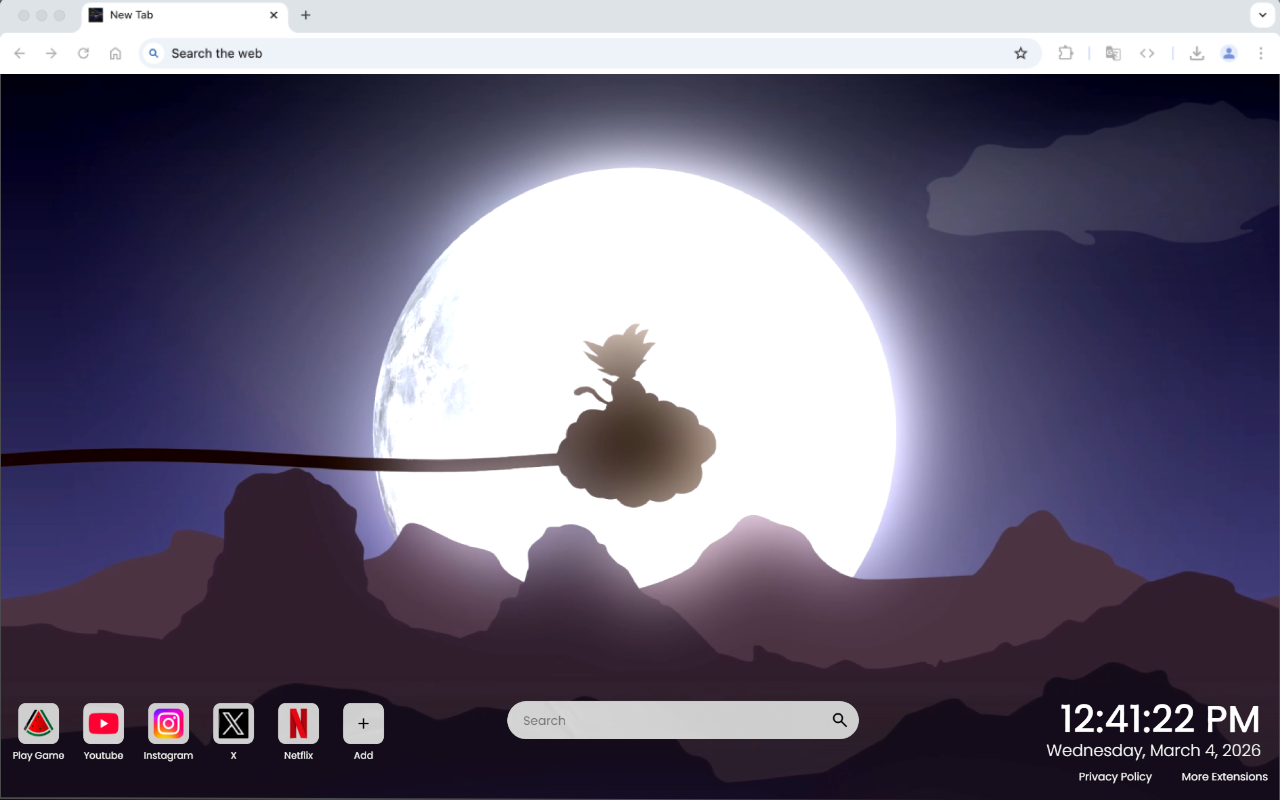Expand the tab search dropdown
The width and height of the screenshot is (1280, 800).
(x=1261, y=15)
